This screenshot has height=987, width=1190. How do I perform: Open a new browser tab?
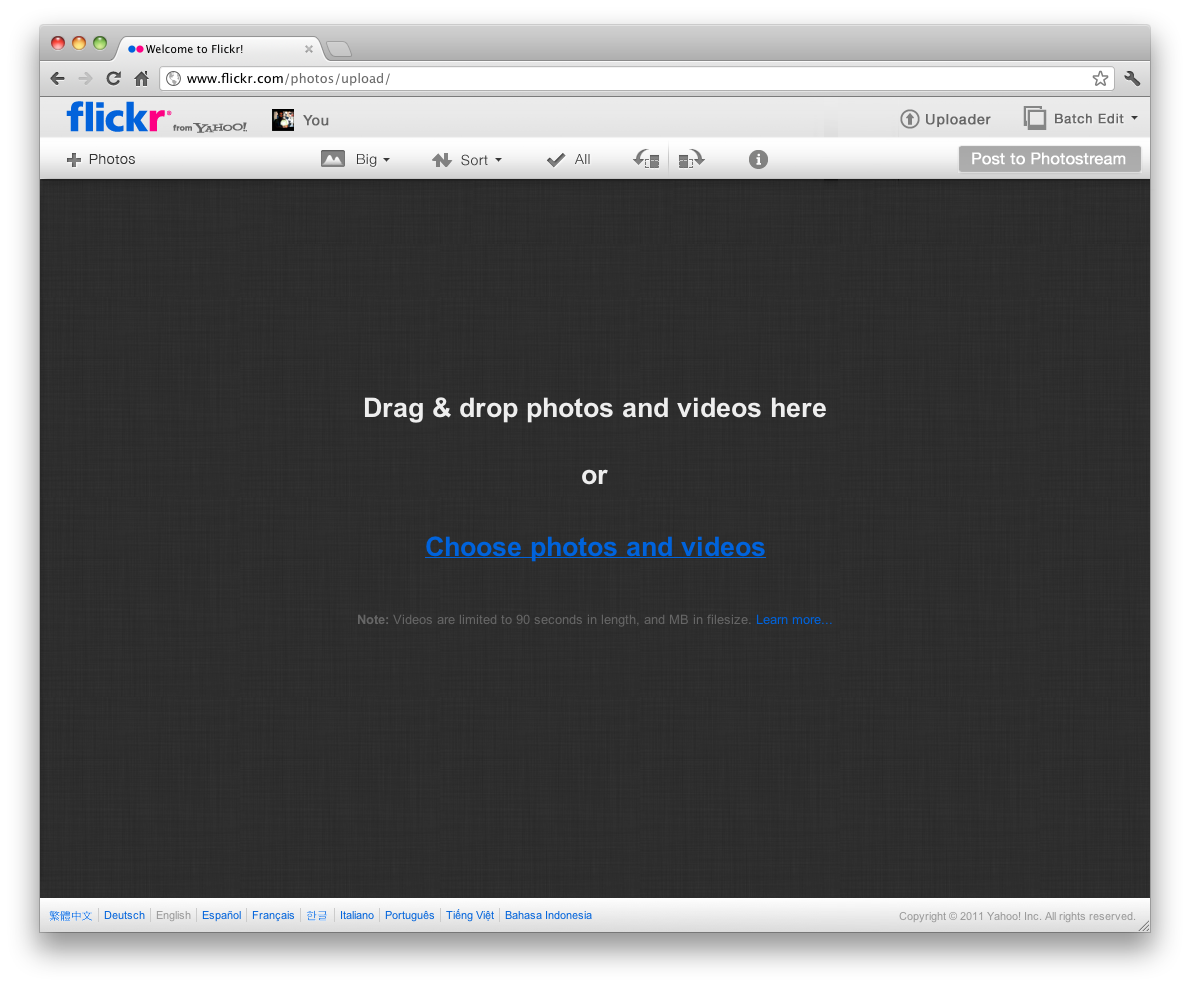tap(339, 49)
